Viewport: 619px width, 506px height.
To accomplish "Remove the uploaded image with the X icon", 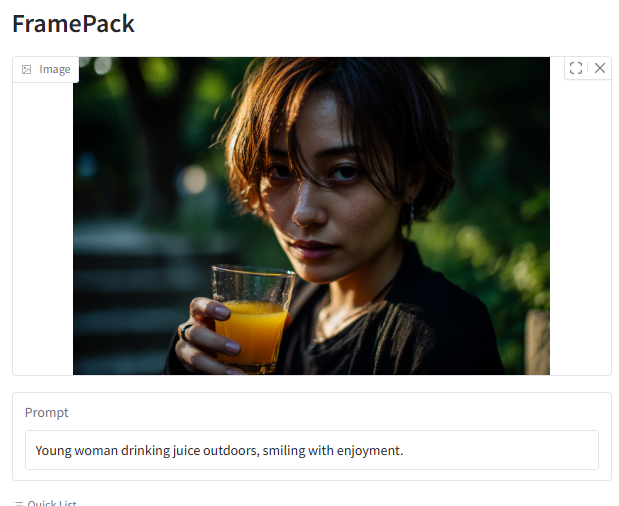I will coord(600,68).
